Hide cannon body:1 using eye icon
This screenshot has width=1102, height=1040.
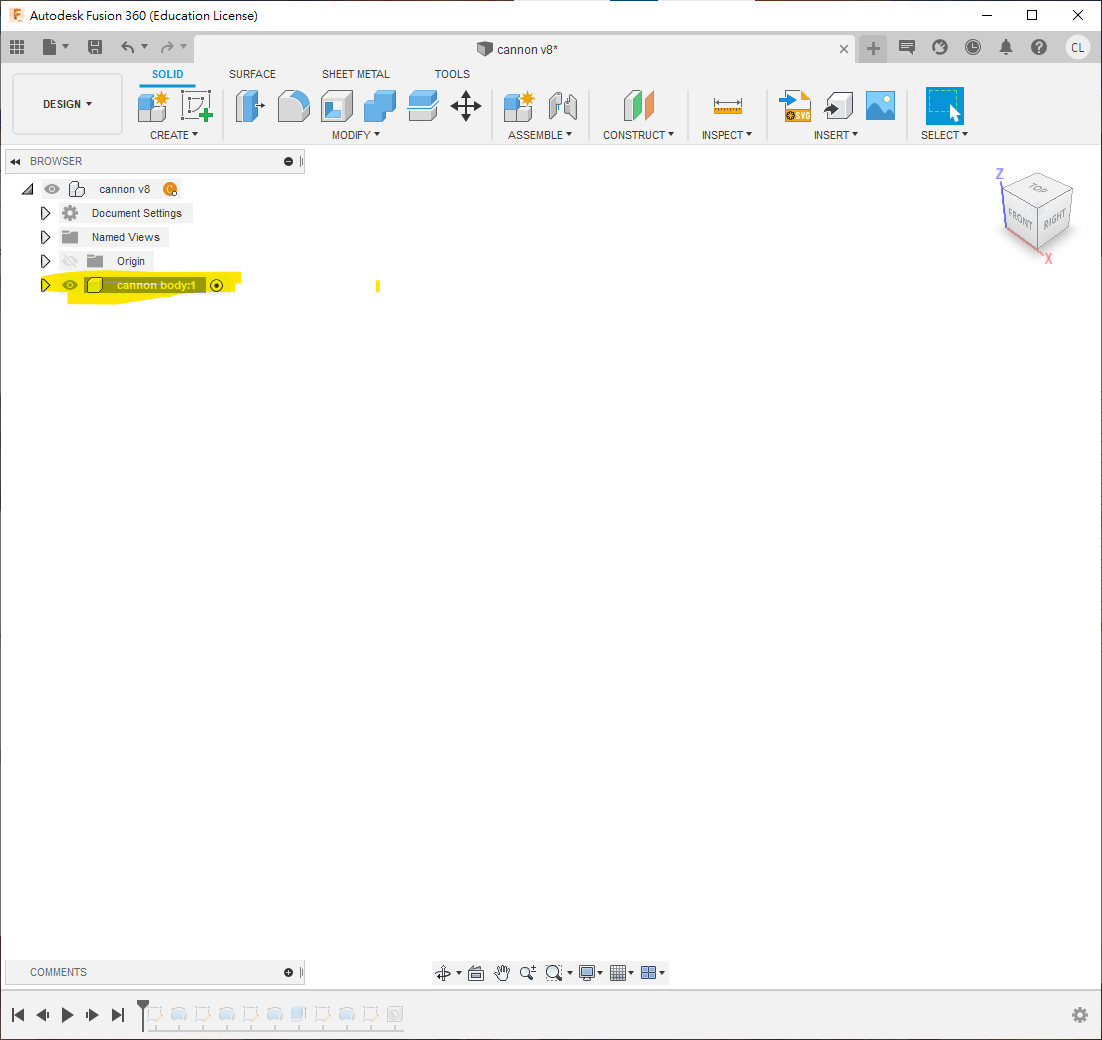coord(70,285)
